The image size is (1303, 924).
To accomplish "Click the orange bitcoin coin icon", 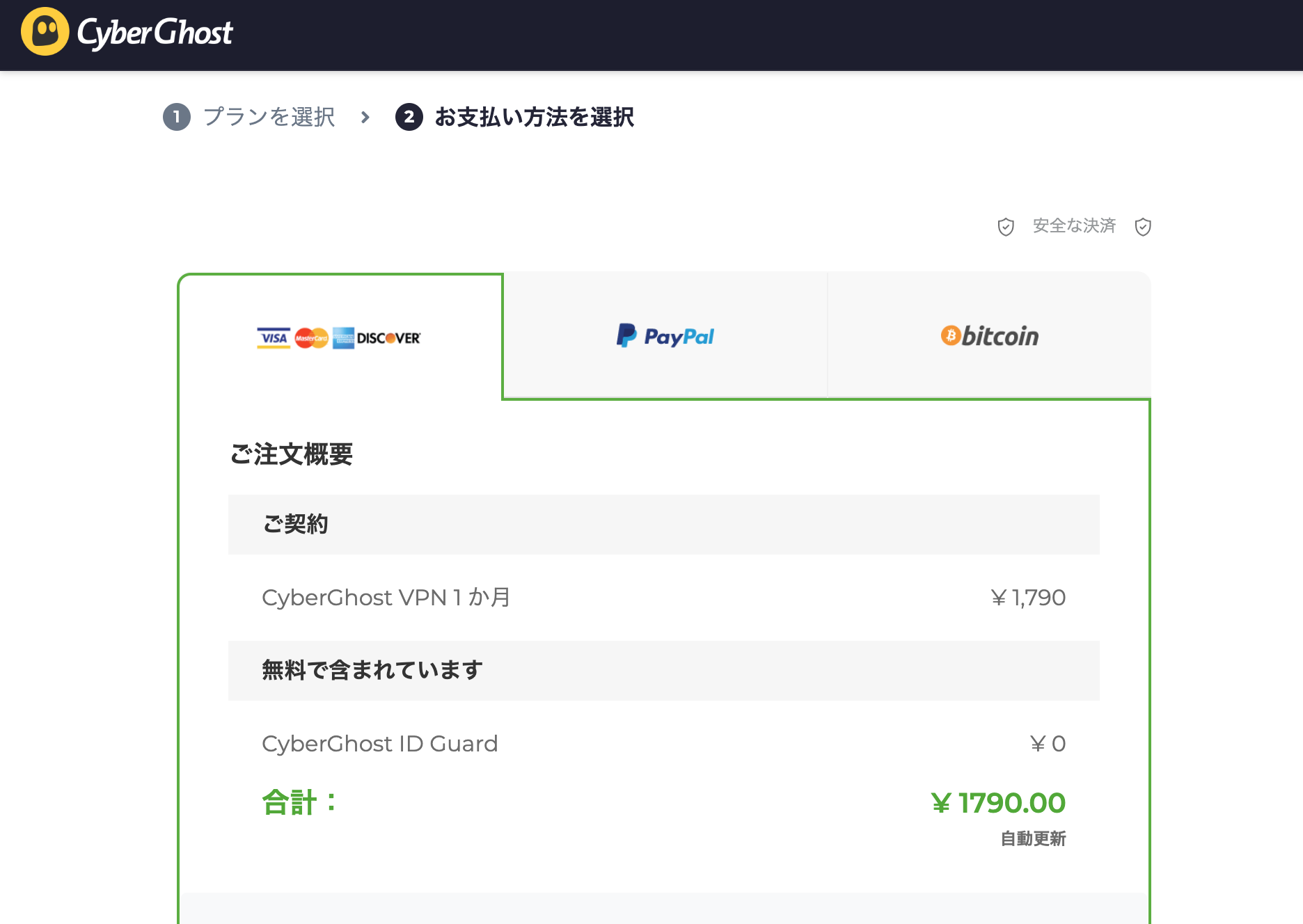I will tap(951, 335).
